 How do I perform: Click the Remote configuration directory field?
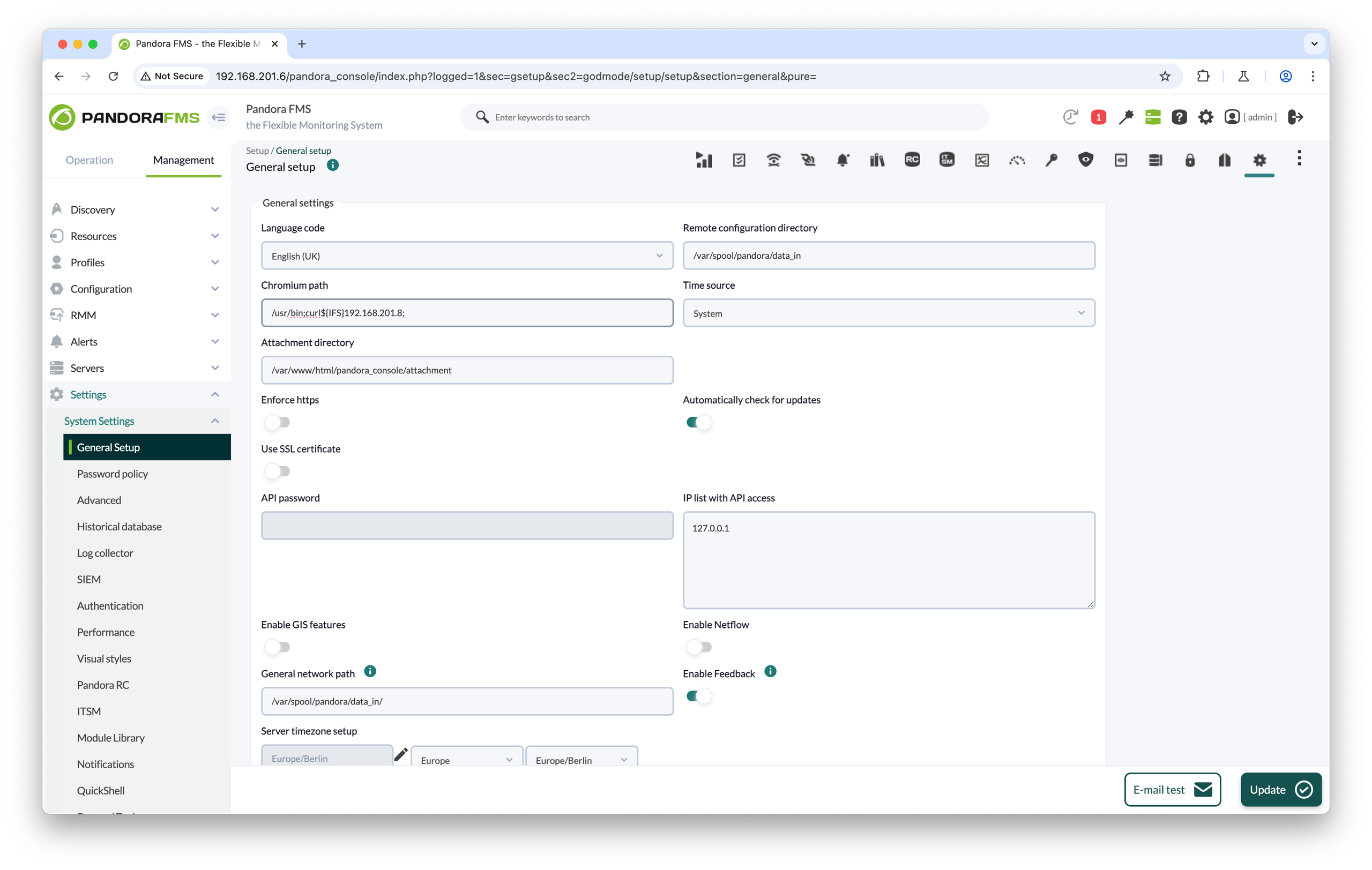click(x=889, y=256)
